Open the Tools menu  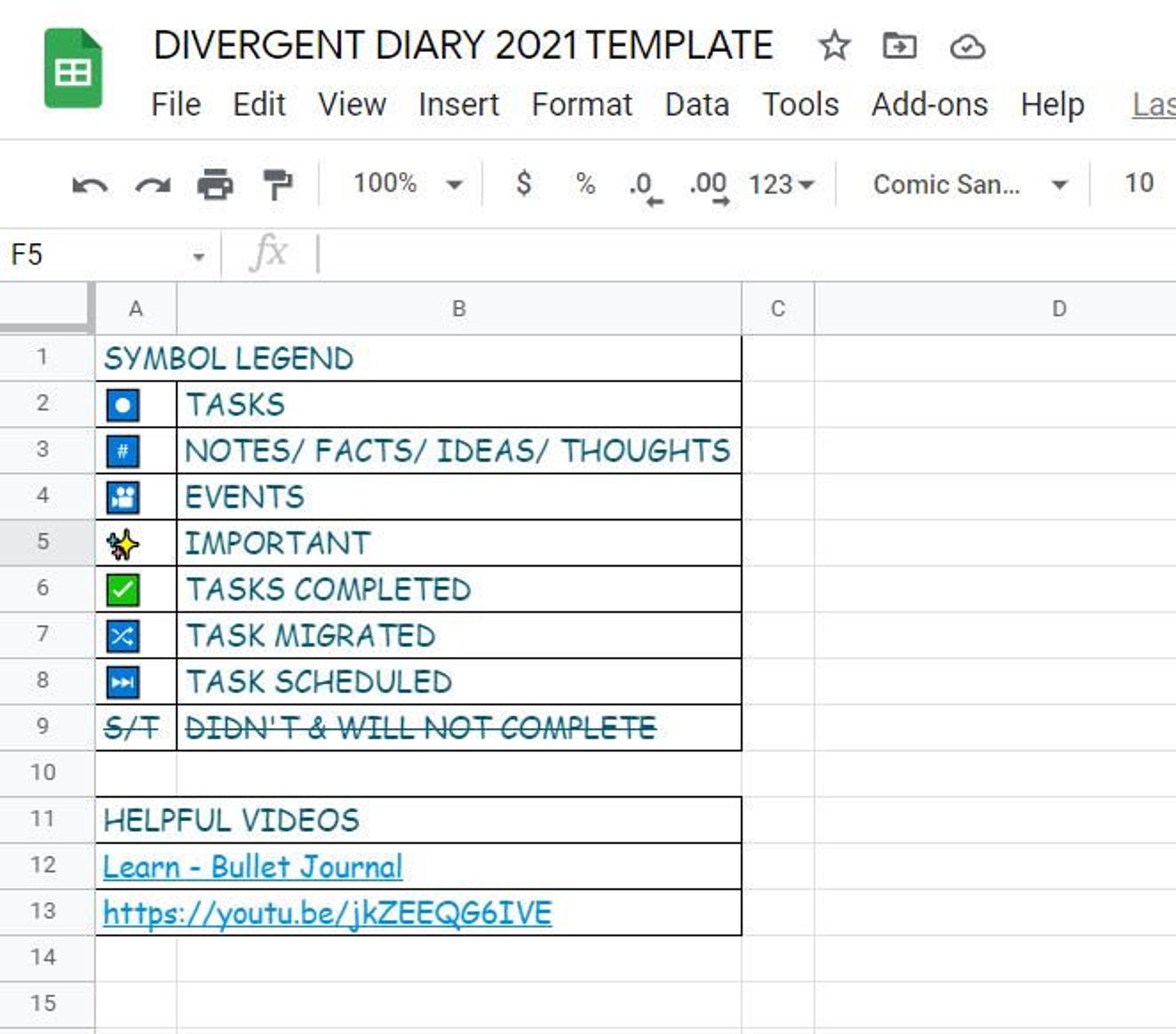point(801,104)
